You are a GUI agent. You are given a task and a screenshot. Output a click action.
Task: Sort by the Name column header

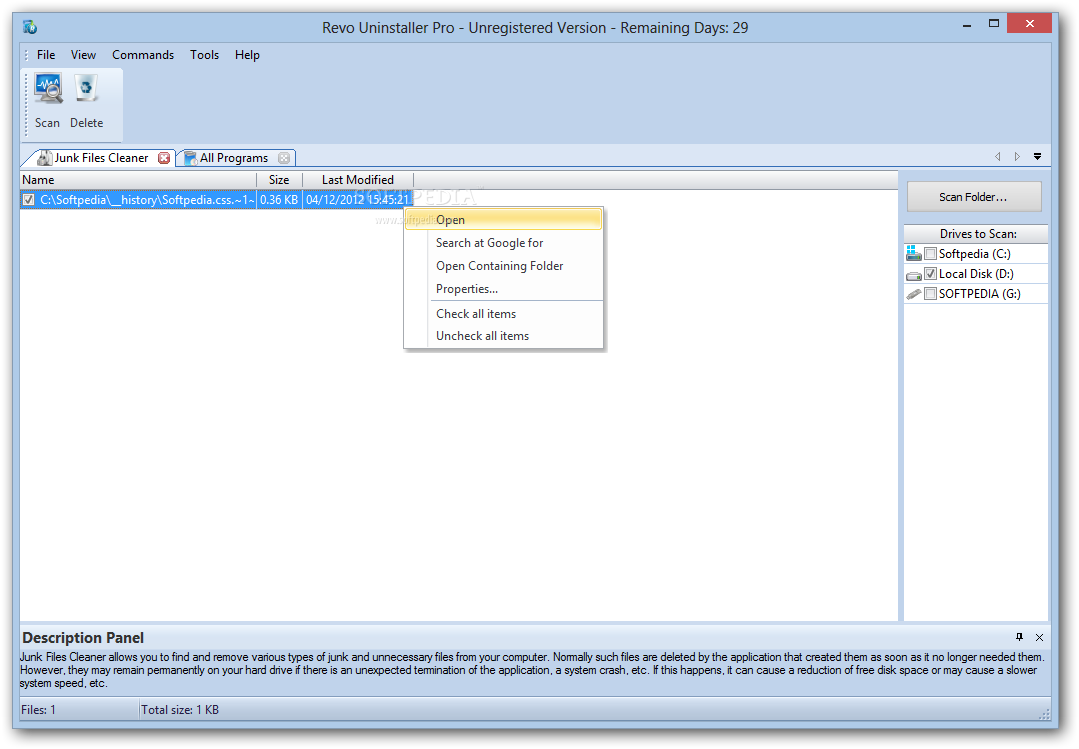138,180
